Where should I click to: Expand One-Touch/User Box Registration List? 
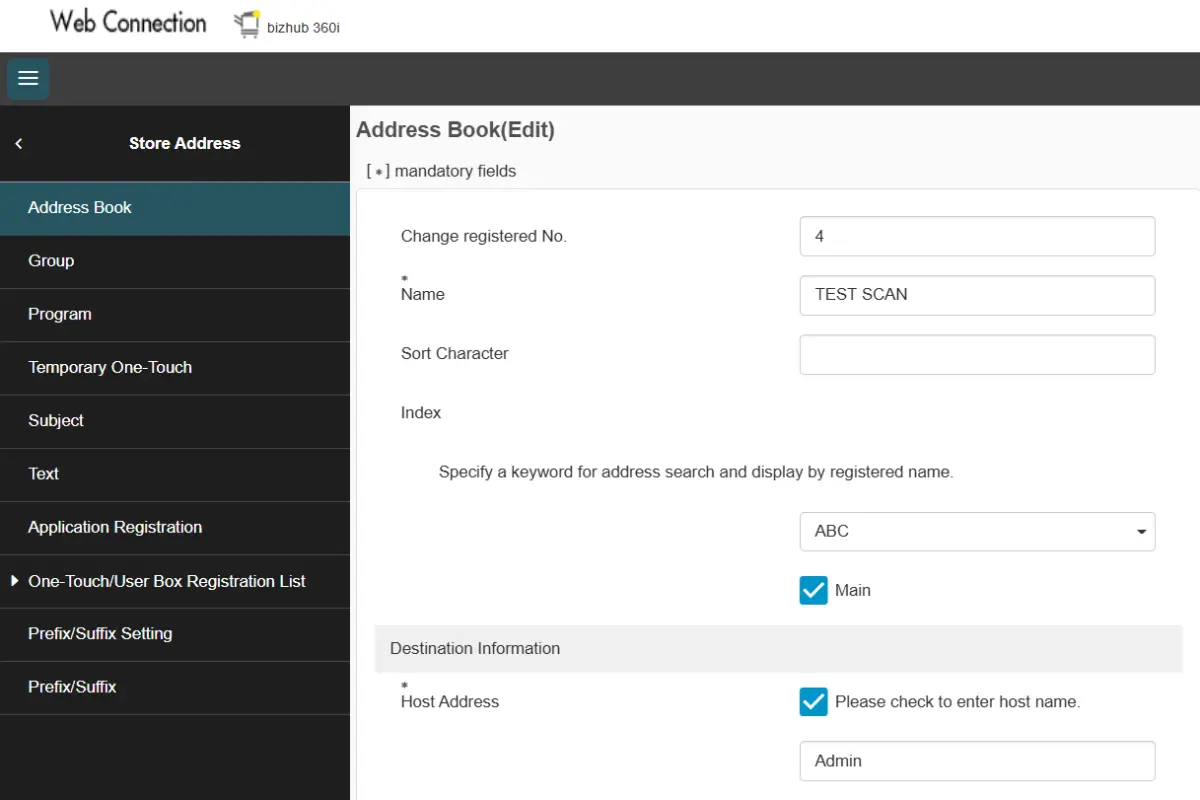tap(166, 581)
